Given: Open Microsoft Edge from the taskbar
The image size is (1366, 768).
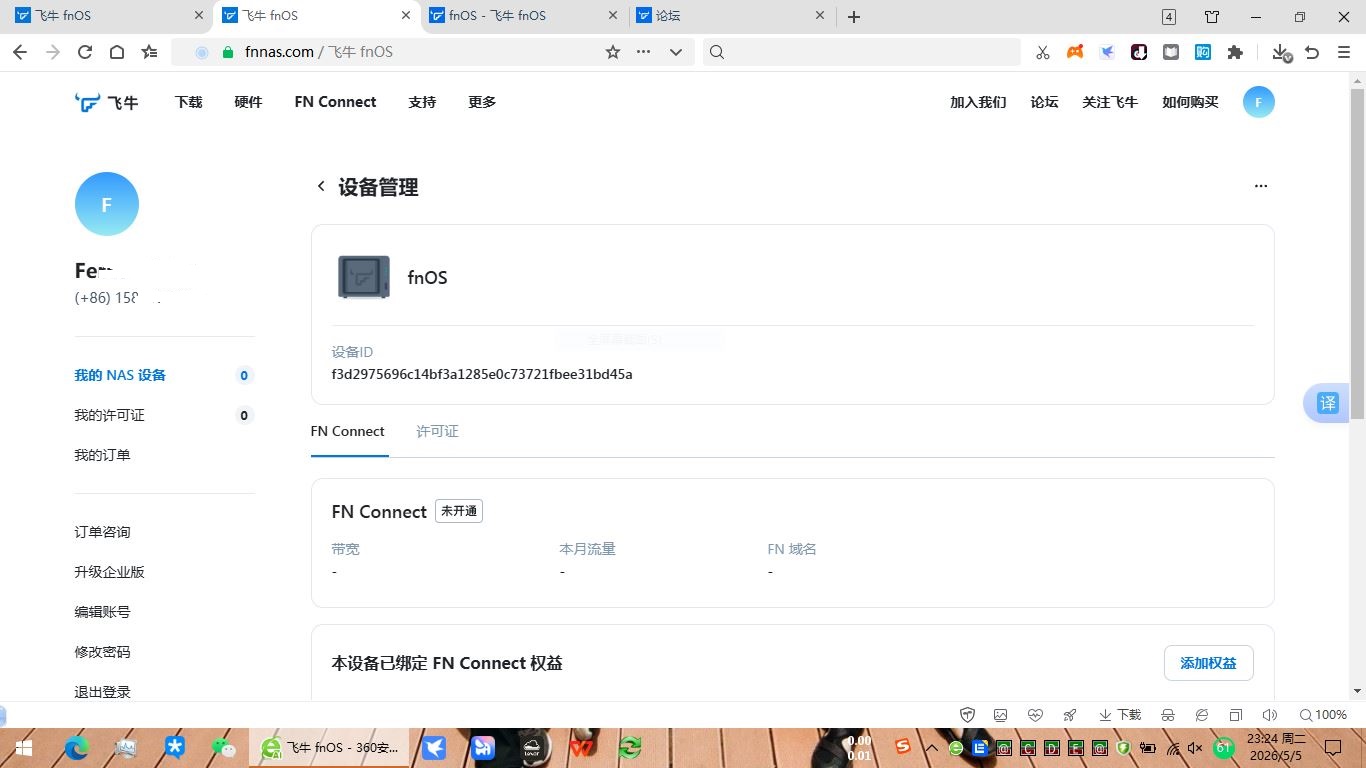Looking at the screenshot, I should 76,747.
